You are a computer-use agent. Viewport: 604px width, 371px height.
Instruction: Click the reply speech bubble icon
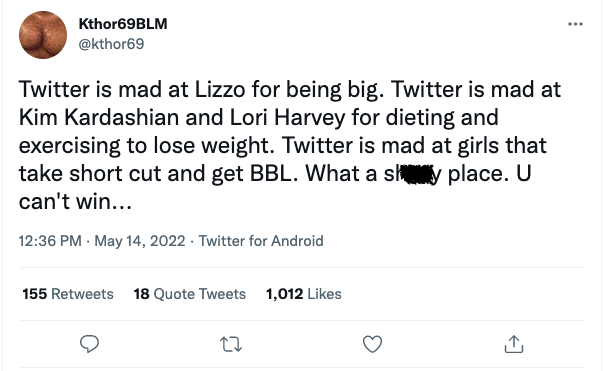pos(89,344)
